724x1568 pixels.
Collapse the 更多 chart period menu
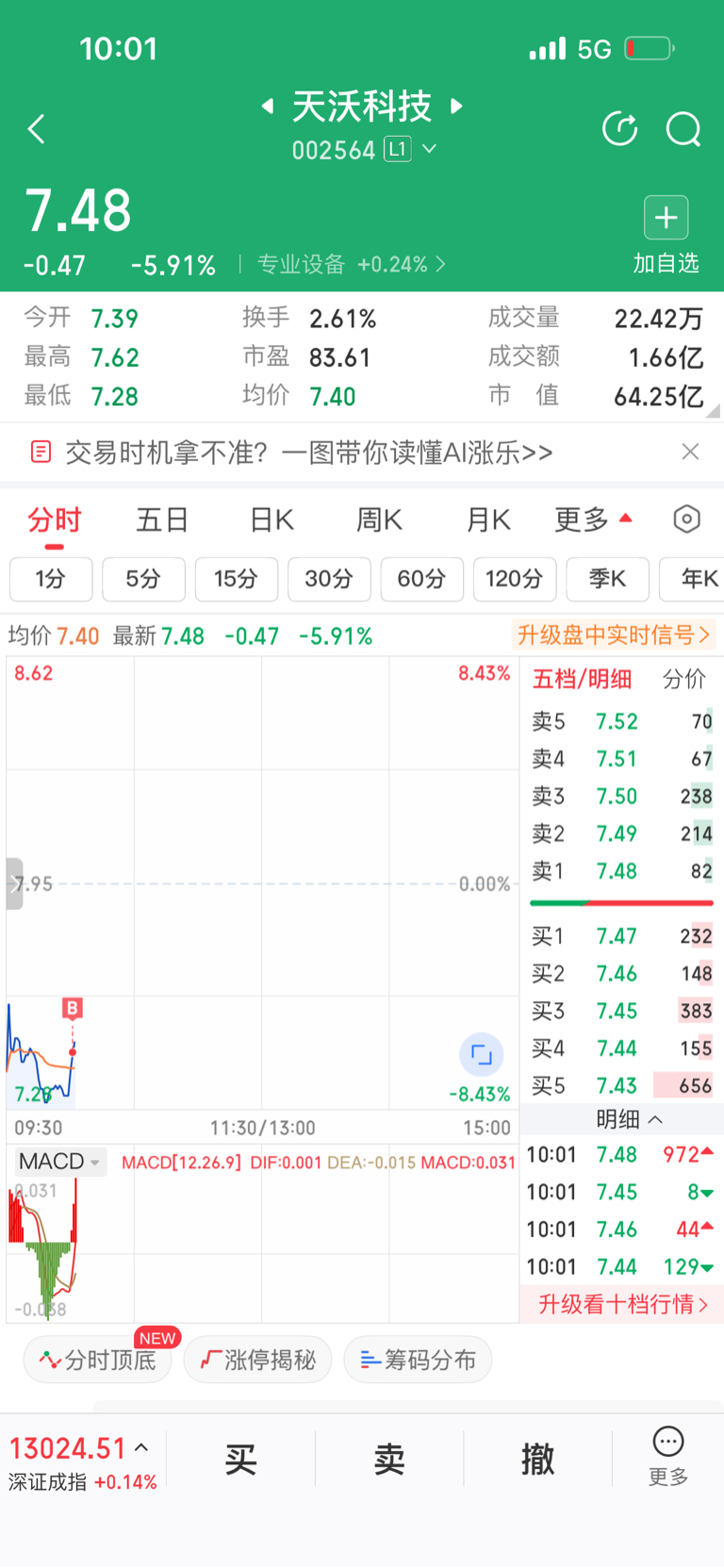pyautogui.click(x=593, y=520)
